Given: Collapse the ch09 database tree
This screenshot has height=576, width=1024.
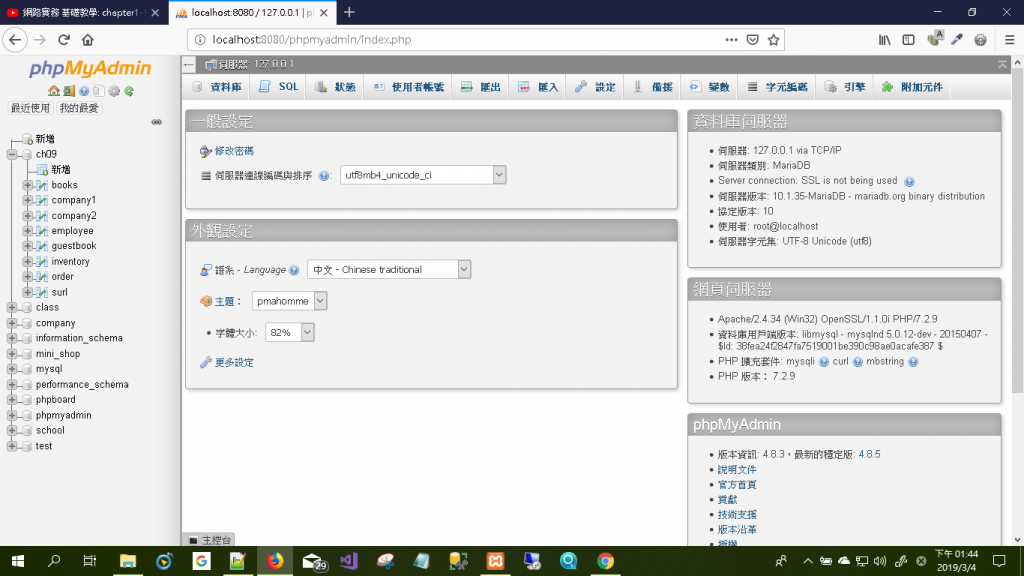Looking at the screenshot, I should pos(12,155).
